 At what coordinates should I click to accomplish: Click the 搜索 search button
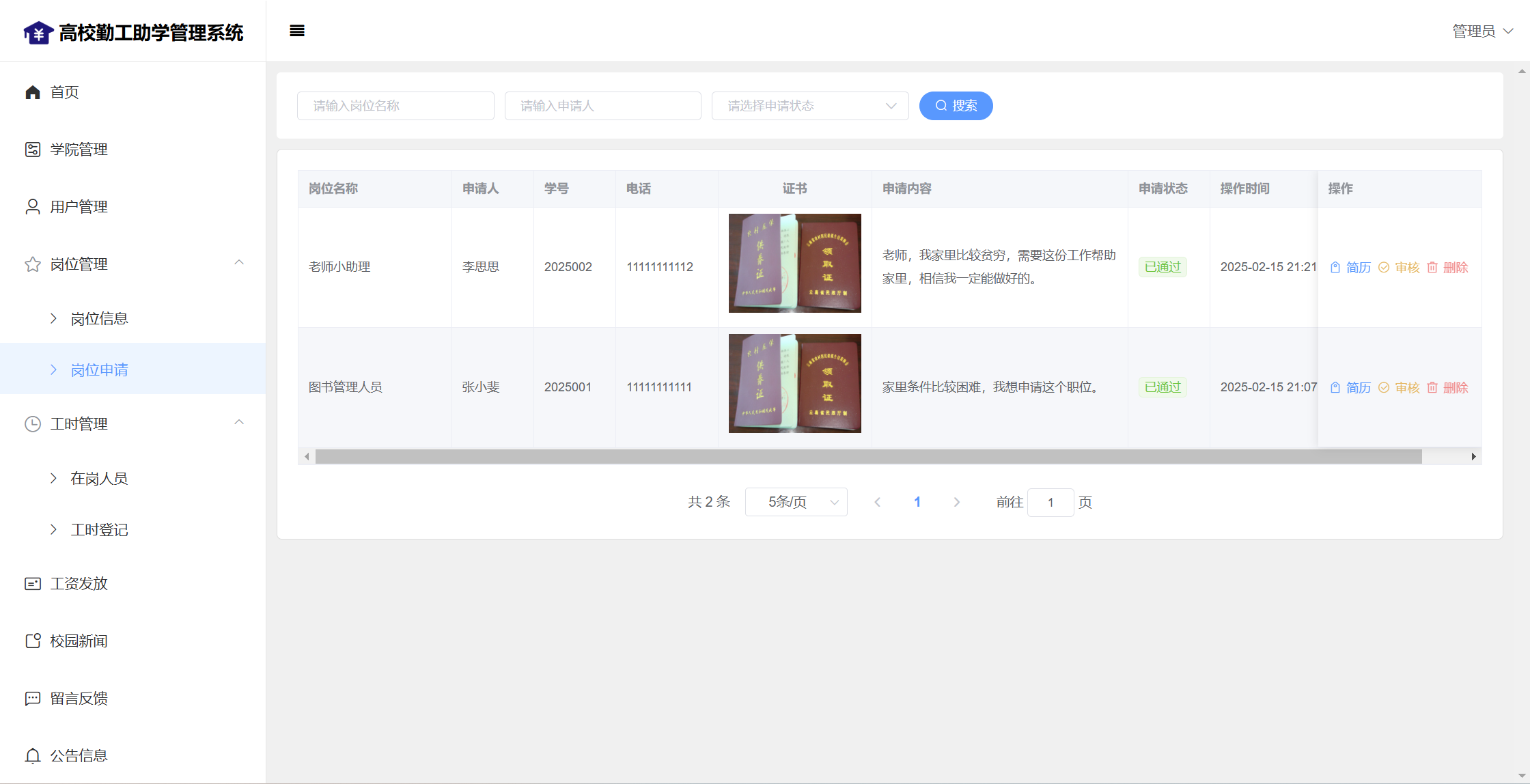pos(956,106)
